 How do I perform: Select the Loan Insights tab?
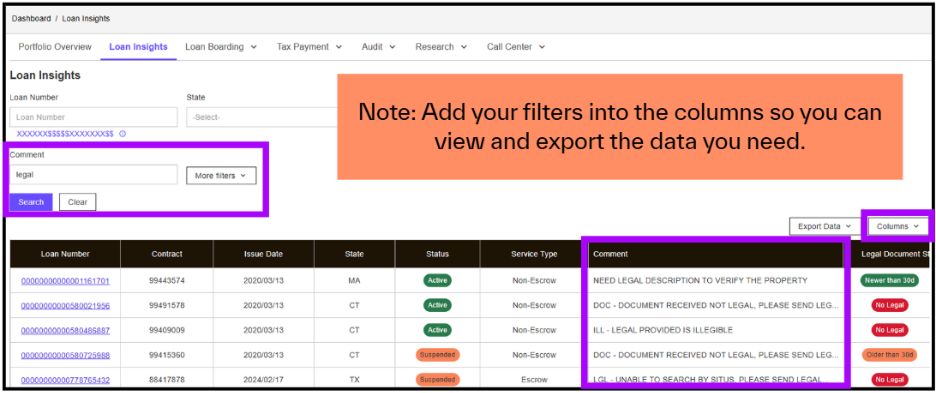click(x=138, y=47)
